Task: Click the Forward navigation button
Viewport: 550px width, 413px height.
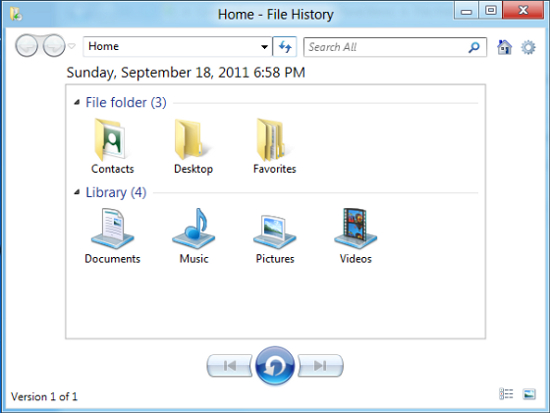Action: (x=54, y=46)
